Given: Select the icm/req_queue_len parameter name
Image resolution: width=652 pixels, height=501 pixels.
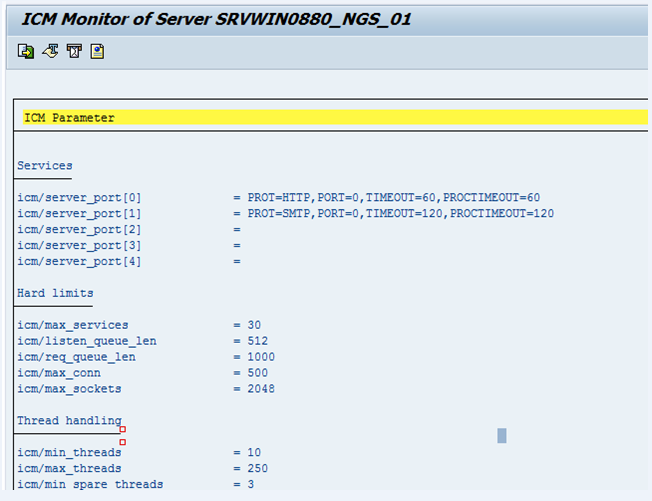Looking at the screenshot, I should tap(76, 358).
